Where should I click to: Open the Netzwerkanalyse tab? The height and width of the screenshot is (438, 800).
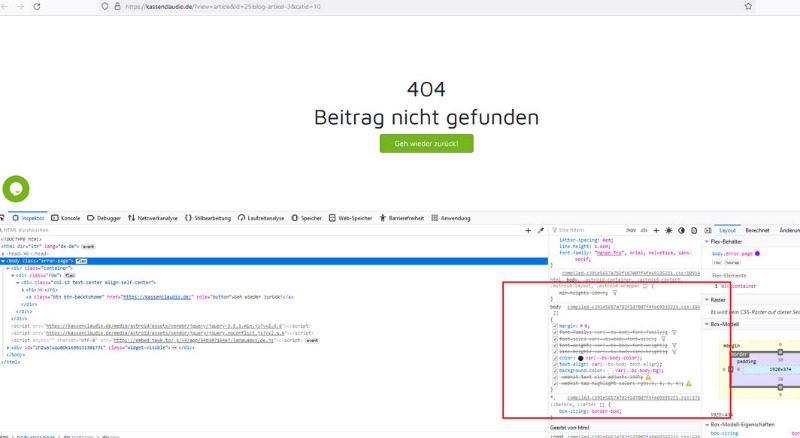click(x=153, y=218)
